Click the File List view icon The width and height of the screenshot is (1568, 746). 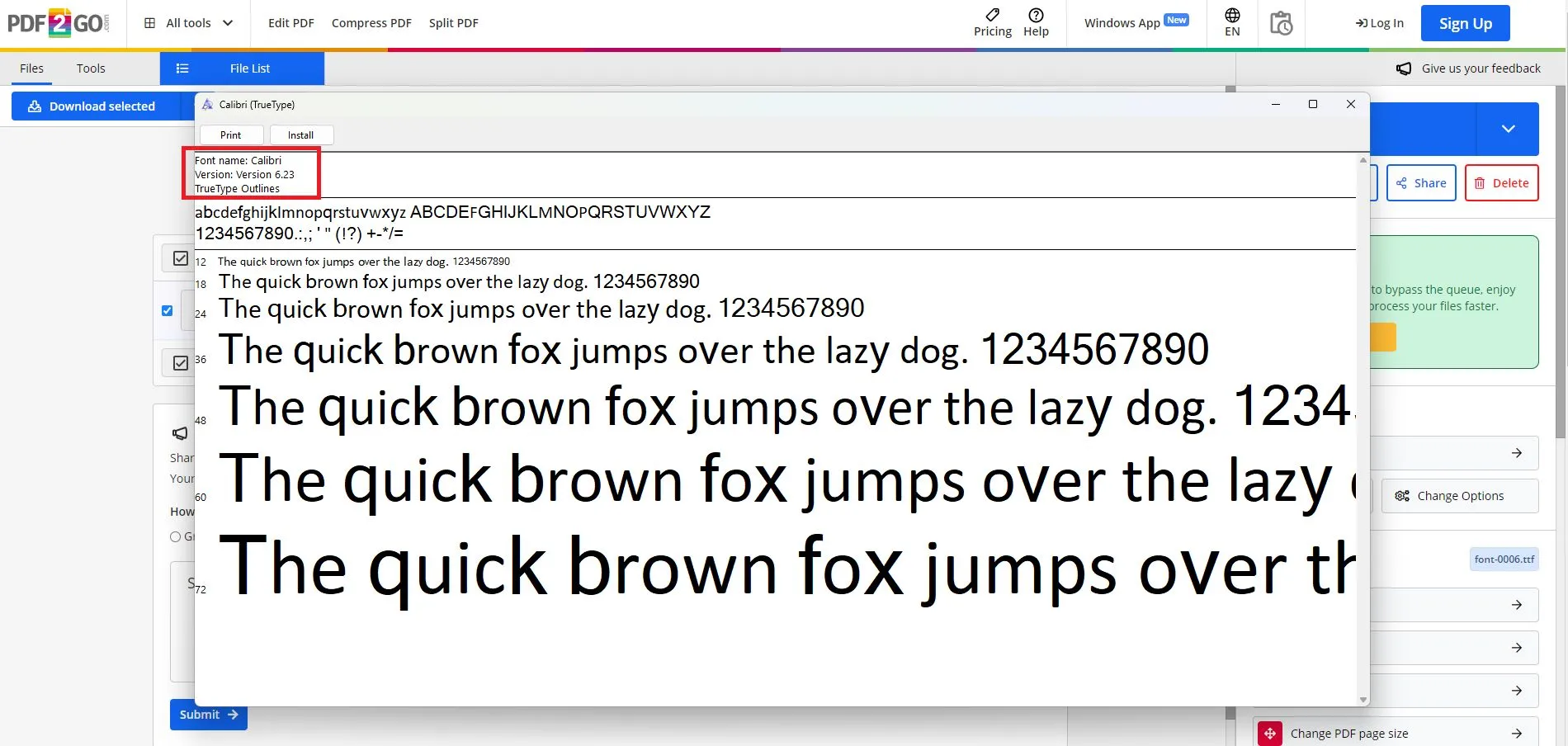[x=182, y=68]
